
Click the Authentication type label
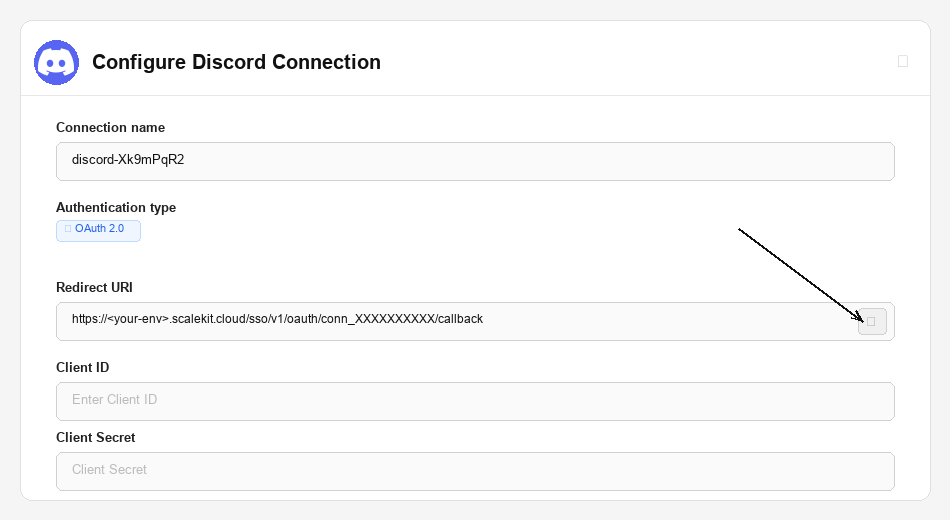point(116,207)
